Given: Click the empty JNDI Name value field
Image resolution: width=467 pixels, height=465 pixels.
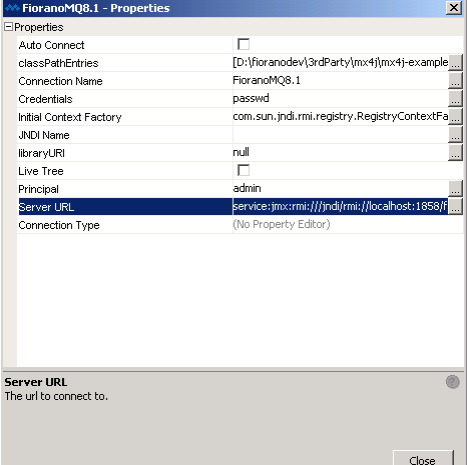Looking at the screenshot, I should [340, 135].
